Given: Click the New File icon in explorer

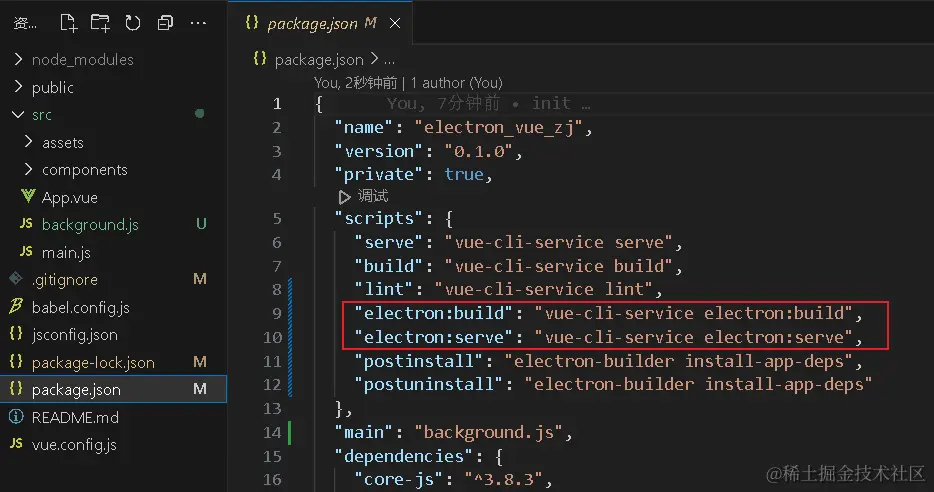Looking at the screenshot, I should click(69, 23).
